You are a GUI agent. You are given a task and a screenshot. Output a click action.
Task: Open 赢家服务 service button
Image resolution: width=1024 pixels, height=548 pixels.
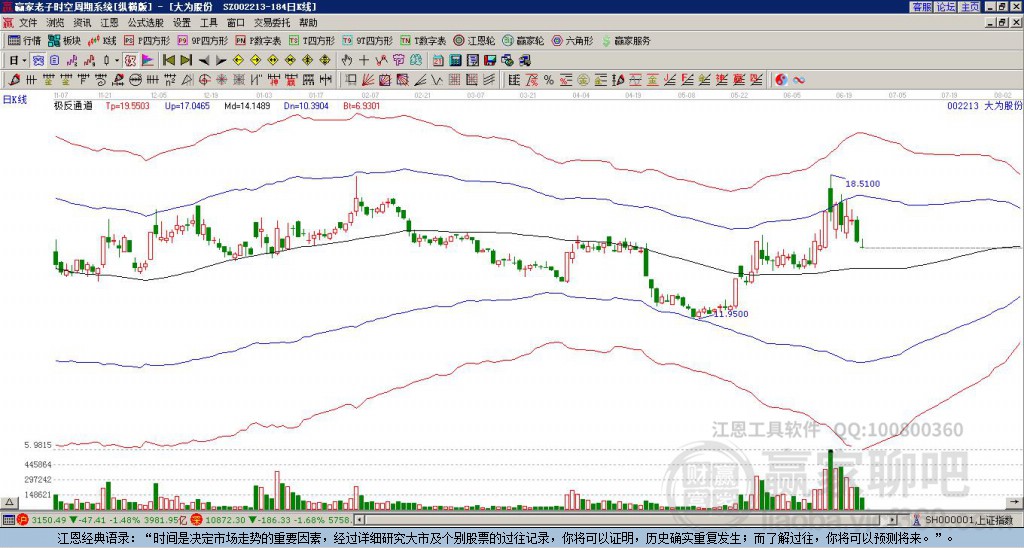point(626,40)
